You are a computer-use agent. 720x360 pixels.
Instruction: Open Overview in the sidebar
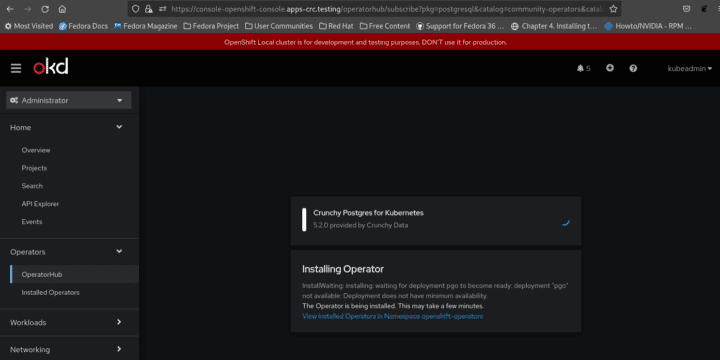(36, 150)
